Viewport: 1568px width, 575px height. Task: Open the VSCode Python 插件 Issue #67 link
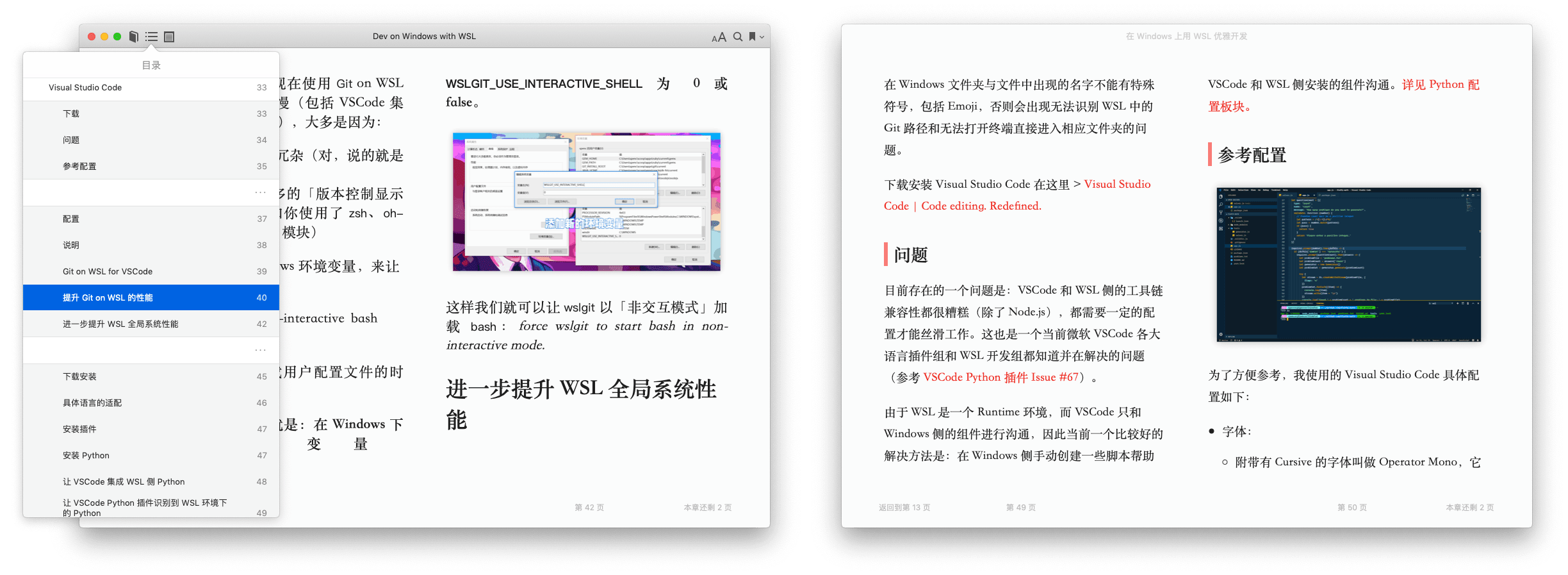[1000, 378]
